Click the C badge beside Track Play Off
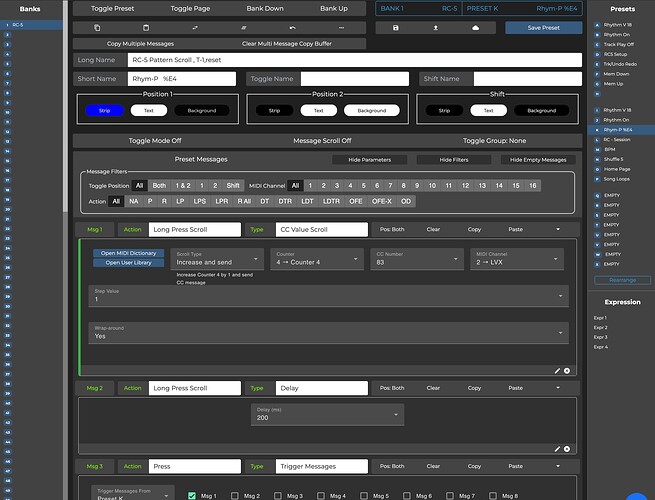655x500 pixels. point(597,44)
